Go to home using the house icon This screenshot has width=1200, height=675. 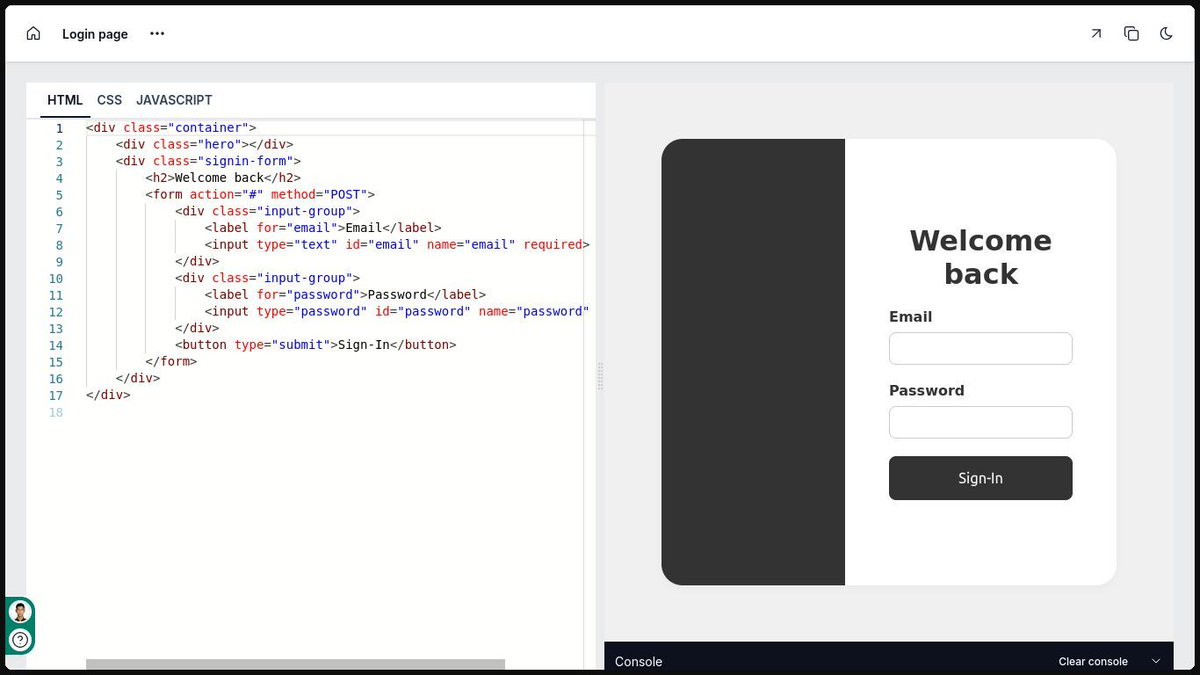(x=33, y=33)
